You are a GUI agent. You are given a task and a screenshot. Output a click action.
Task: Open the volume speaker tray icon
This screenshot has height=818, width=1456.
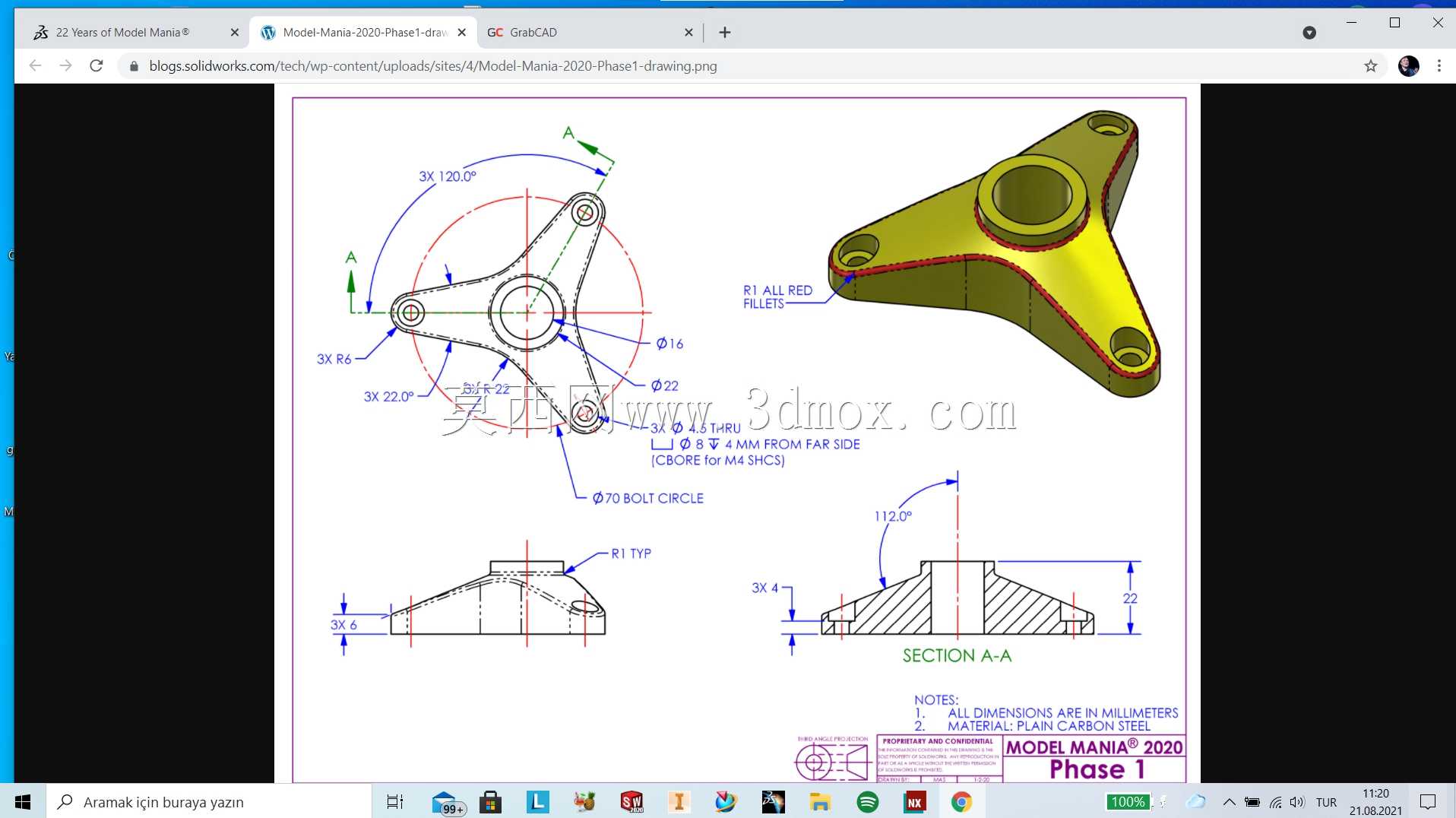tap(1297, 801)
